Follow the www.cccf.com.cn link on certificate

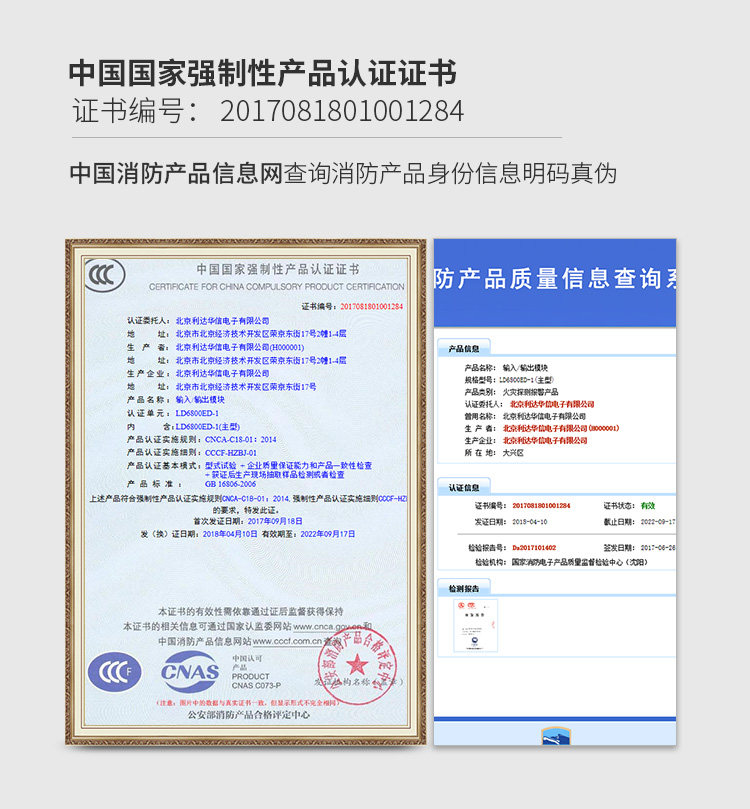click(x=287, y=641)
